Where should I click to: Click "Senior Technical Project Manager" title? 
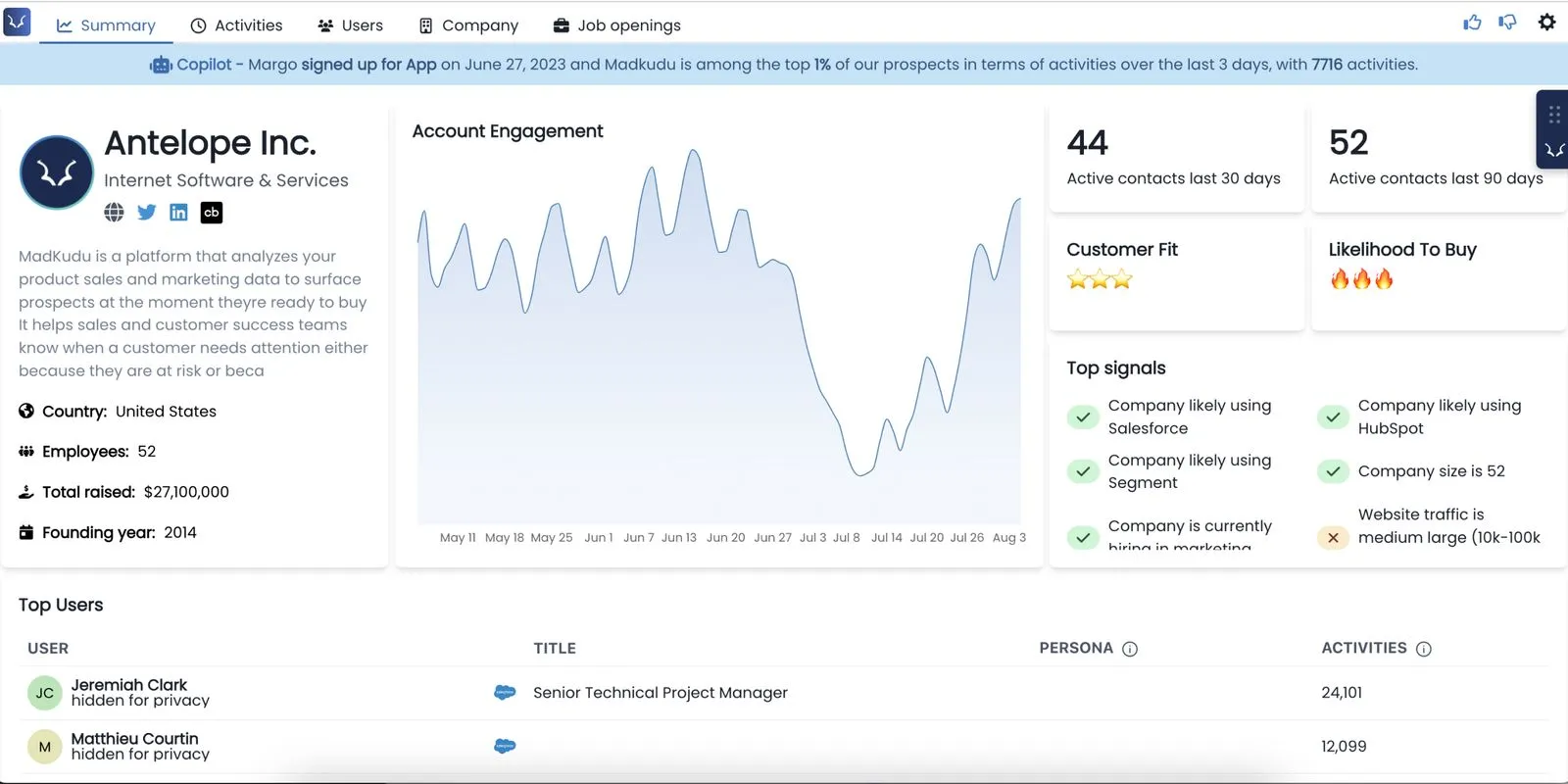(661, 693)
